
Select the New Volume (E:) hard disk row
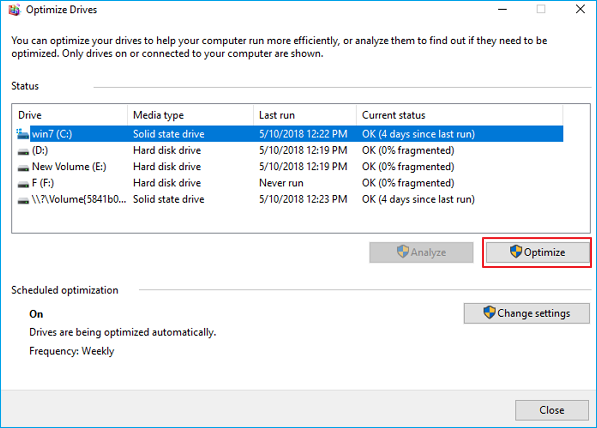pyautogui.click(x=289, y=167)
